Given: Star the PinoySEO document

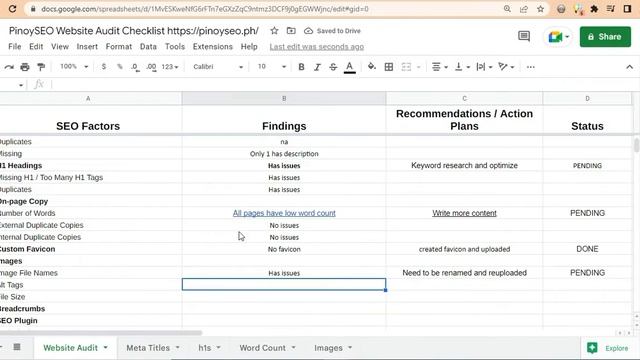Looking at the screenshot, I should coord(274,31).
